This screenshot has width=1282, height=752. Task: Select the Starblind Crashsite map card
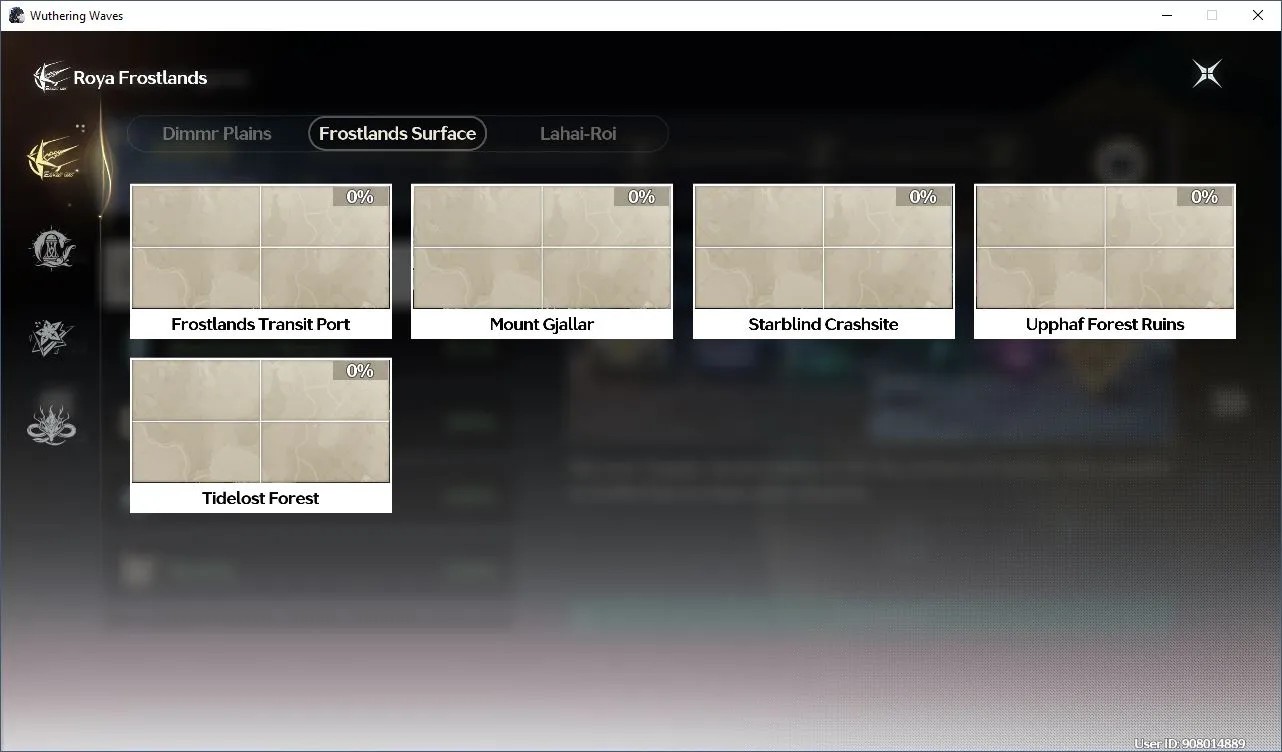824,261
